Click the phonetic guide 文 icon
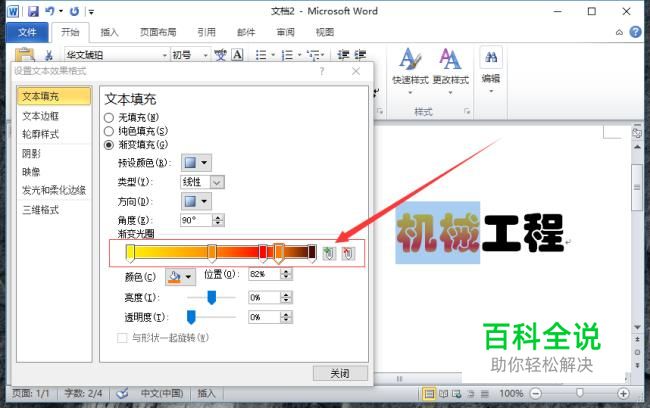 221,55
